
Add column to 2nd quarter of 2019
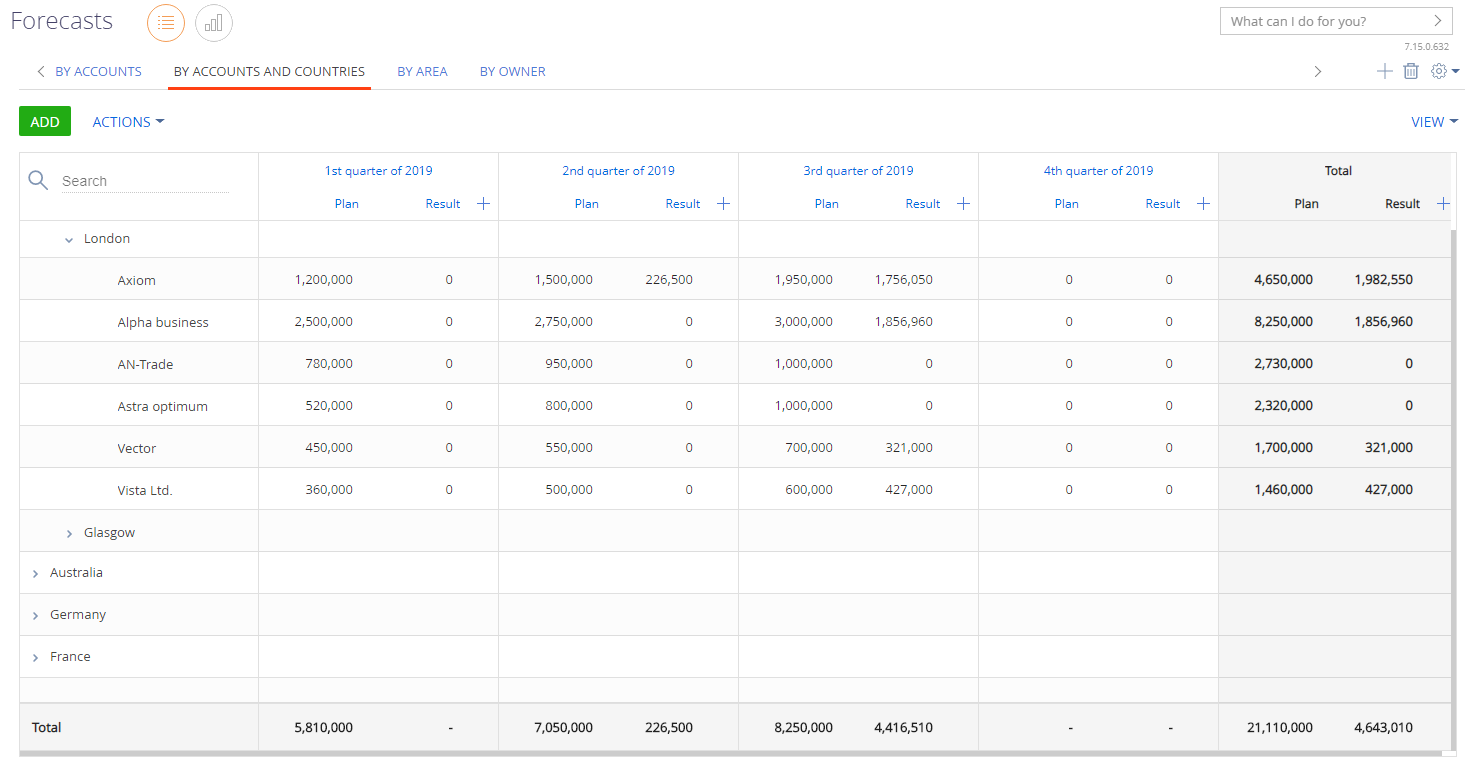[x=723, y=203]
